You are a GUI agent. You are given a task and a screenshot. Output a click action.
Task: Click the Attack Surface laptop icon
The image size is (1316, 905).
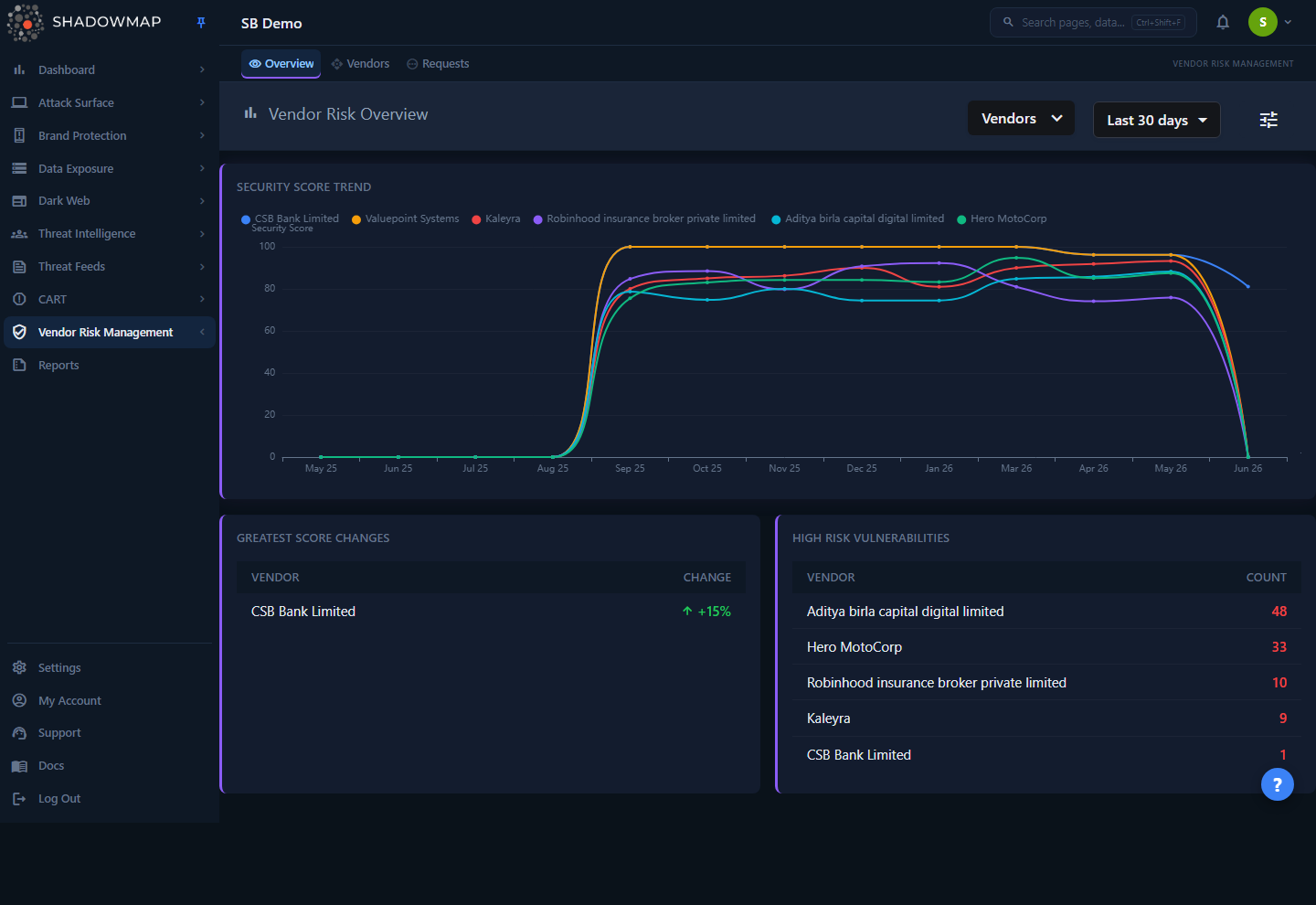pos(19,102)
